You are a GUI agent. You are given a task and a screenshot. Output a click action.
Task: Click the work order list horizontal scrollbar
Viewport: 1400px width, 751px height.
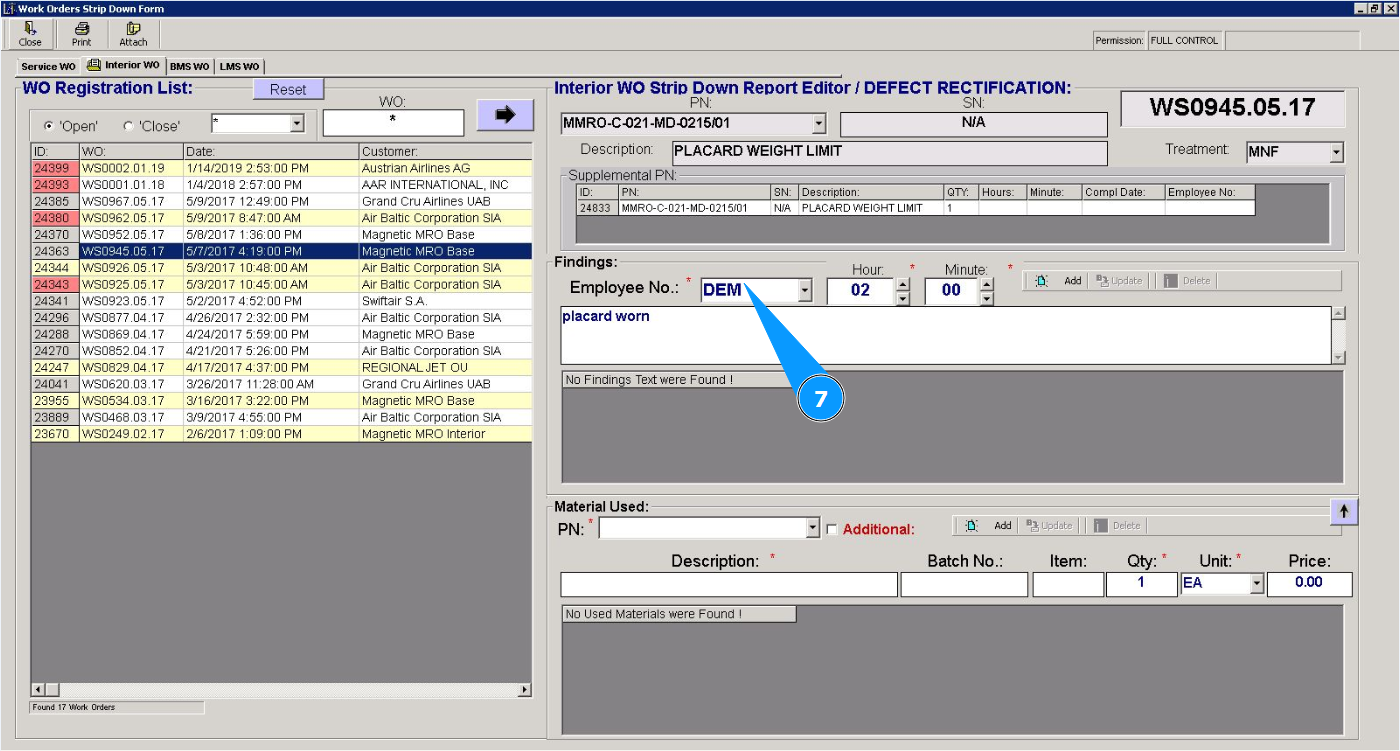[280, 690]
